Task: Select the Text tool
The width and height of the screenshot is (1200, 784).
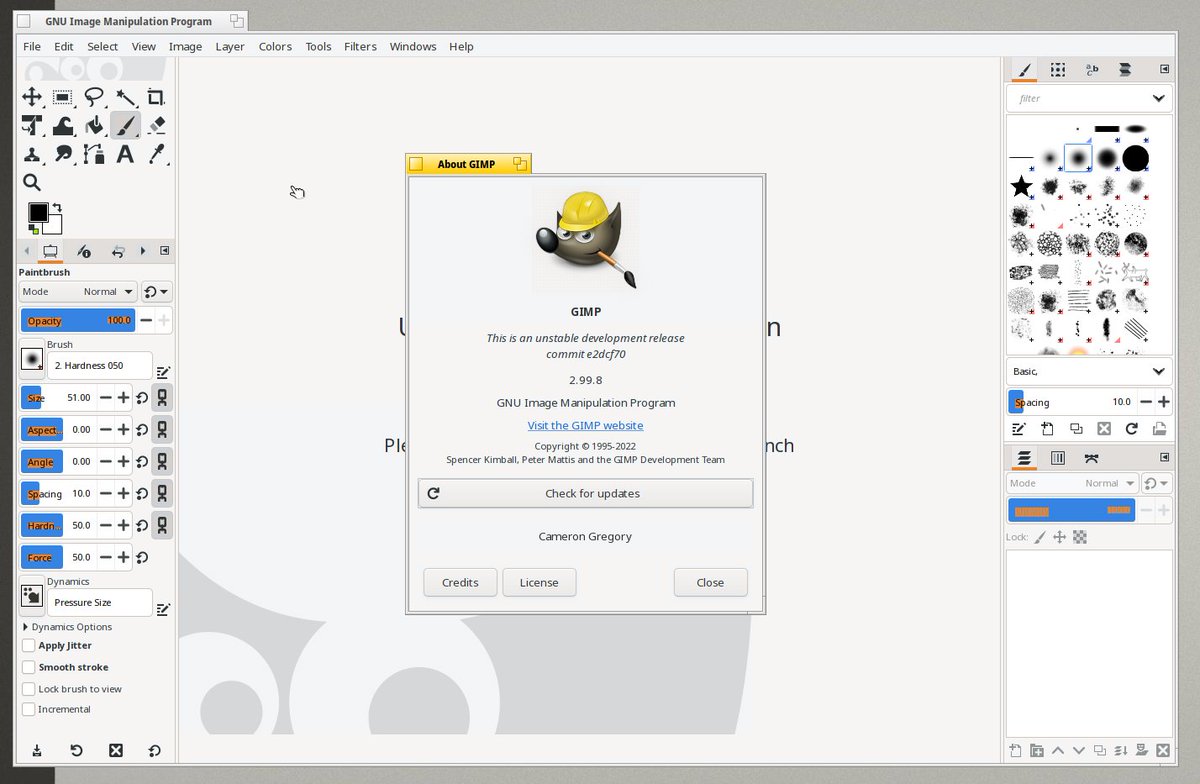Action: 125,154
